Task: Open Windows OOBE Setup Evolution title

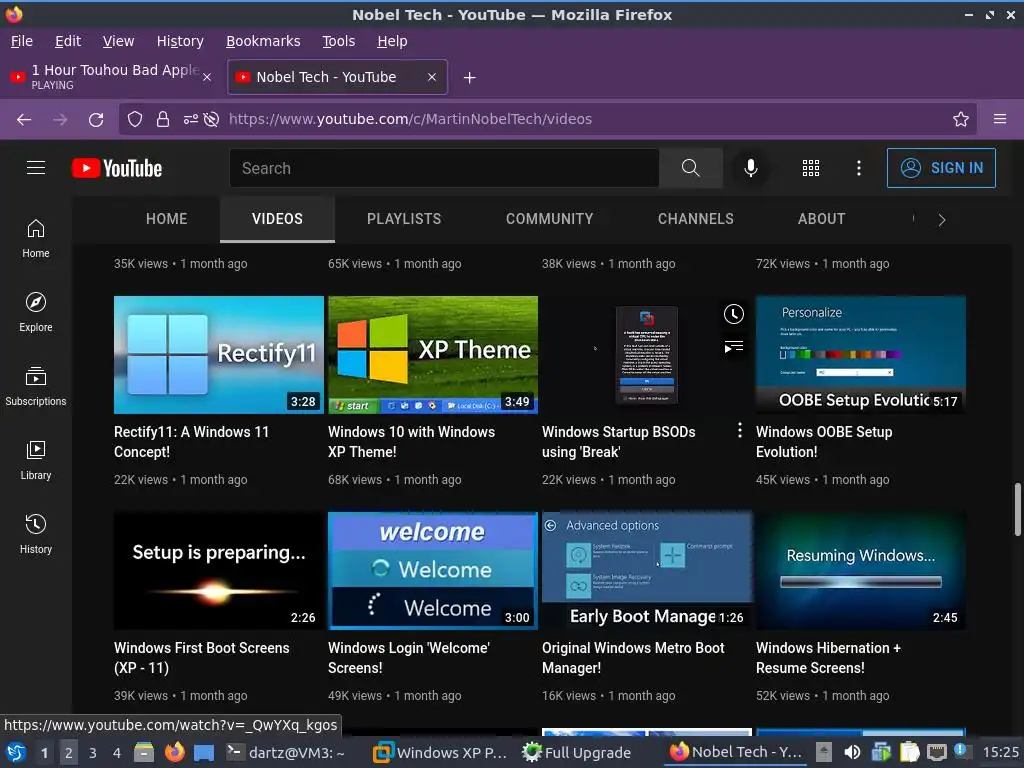Action: pos(824,441)
